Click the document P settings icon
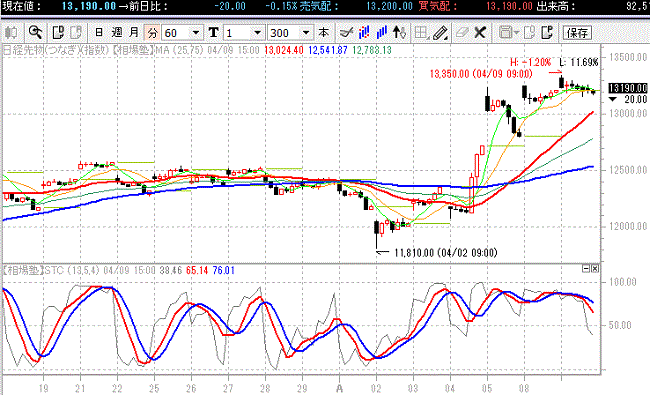This screenshot has height=395, width=650. point(547,32)
